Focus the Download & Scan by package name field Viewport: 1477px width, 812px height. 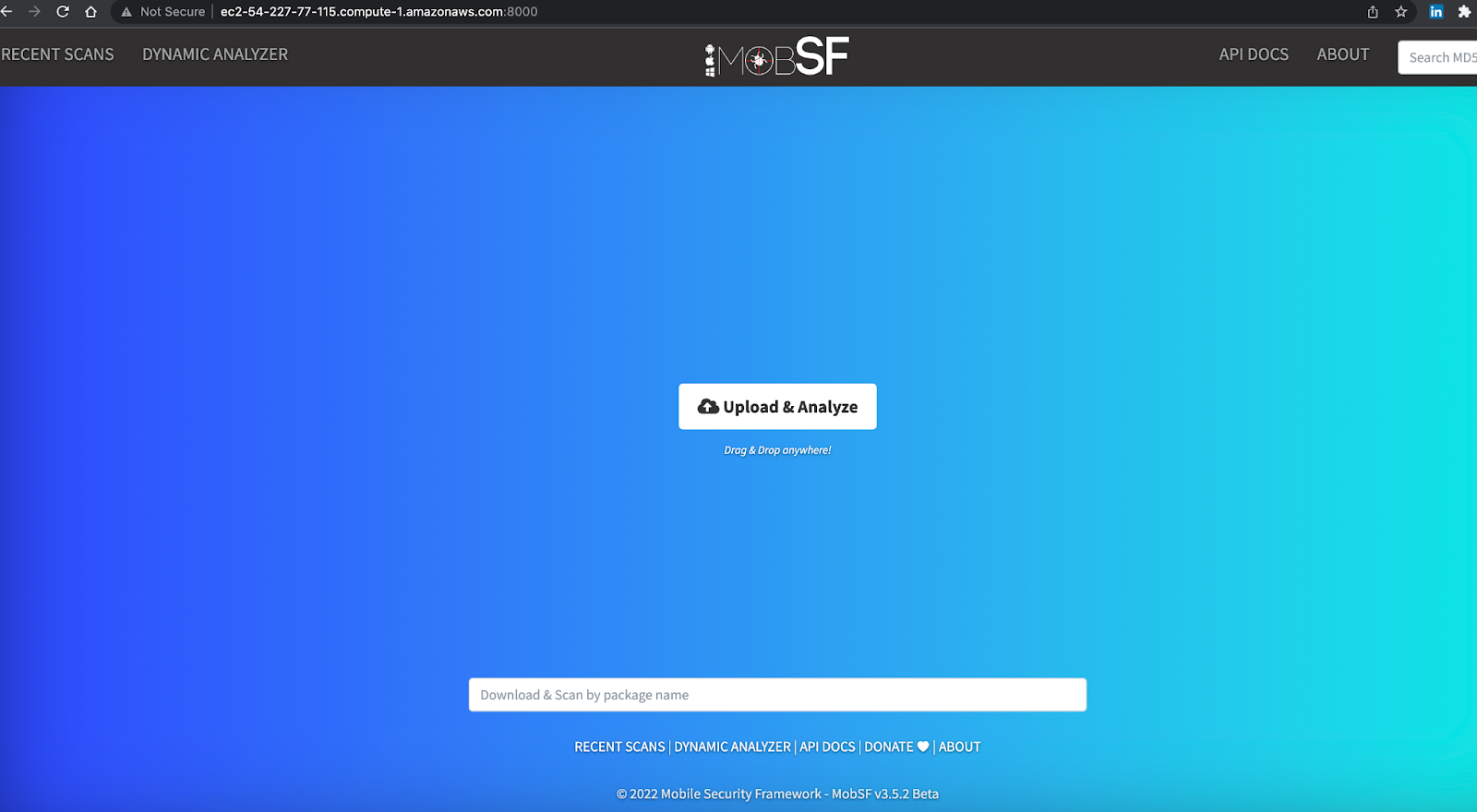777,695
